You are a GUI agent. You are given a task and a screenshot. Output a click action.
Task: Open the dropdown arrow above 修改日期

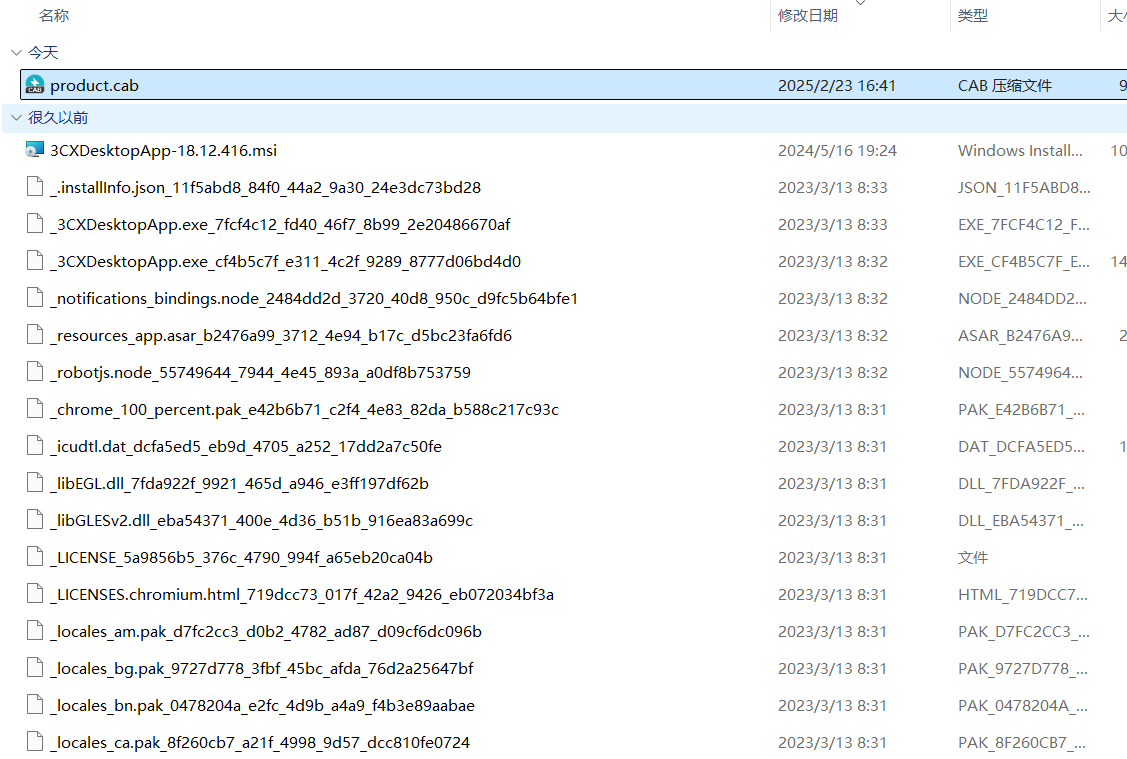pyautogui.click(x=860, y=3)
